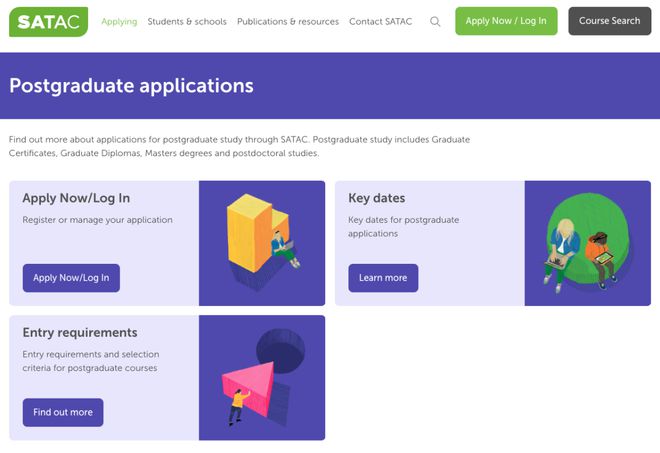Open the search magnifier icon
This screenshot has height=453, width=660.
tap(435, 21)
